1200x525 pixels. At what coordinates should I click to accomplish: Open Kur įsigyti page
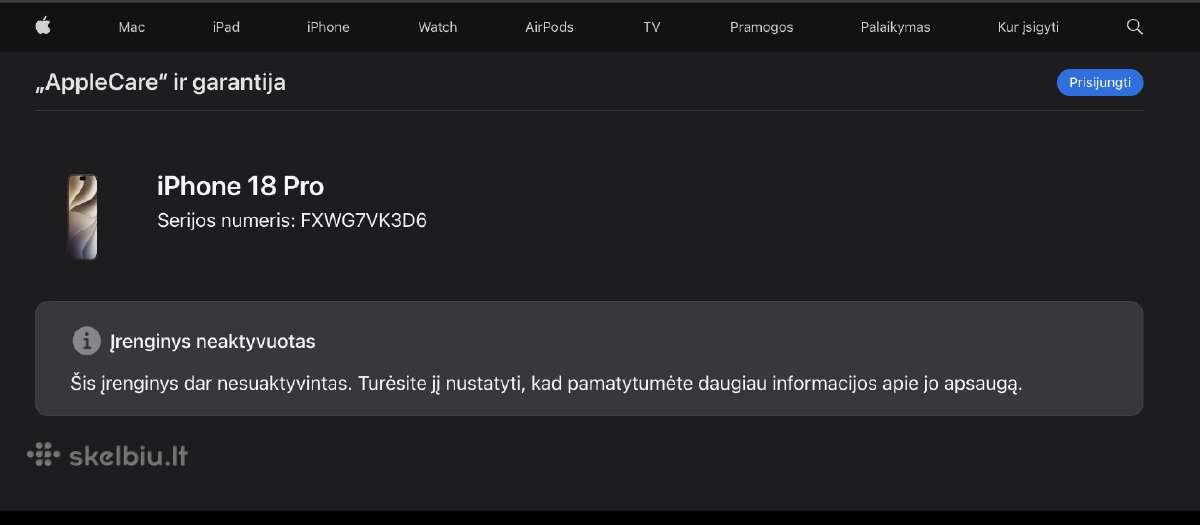[x=1028, y=27]
